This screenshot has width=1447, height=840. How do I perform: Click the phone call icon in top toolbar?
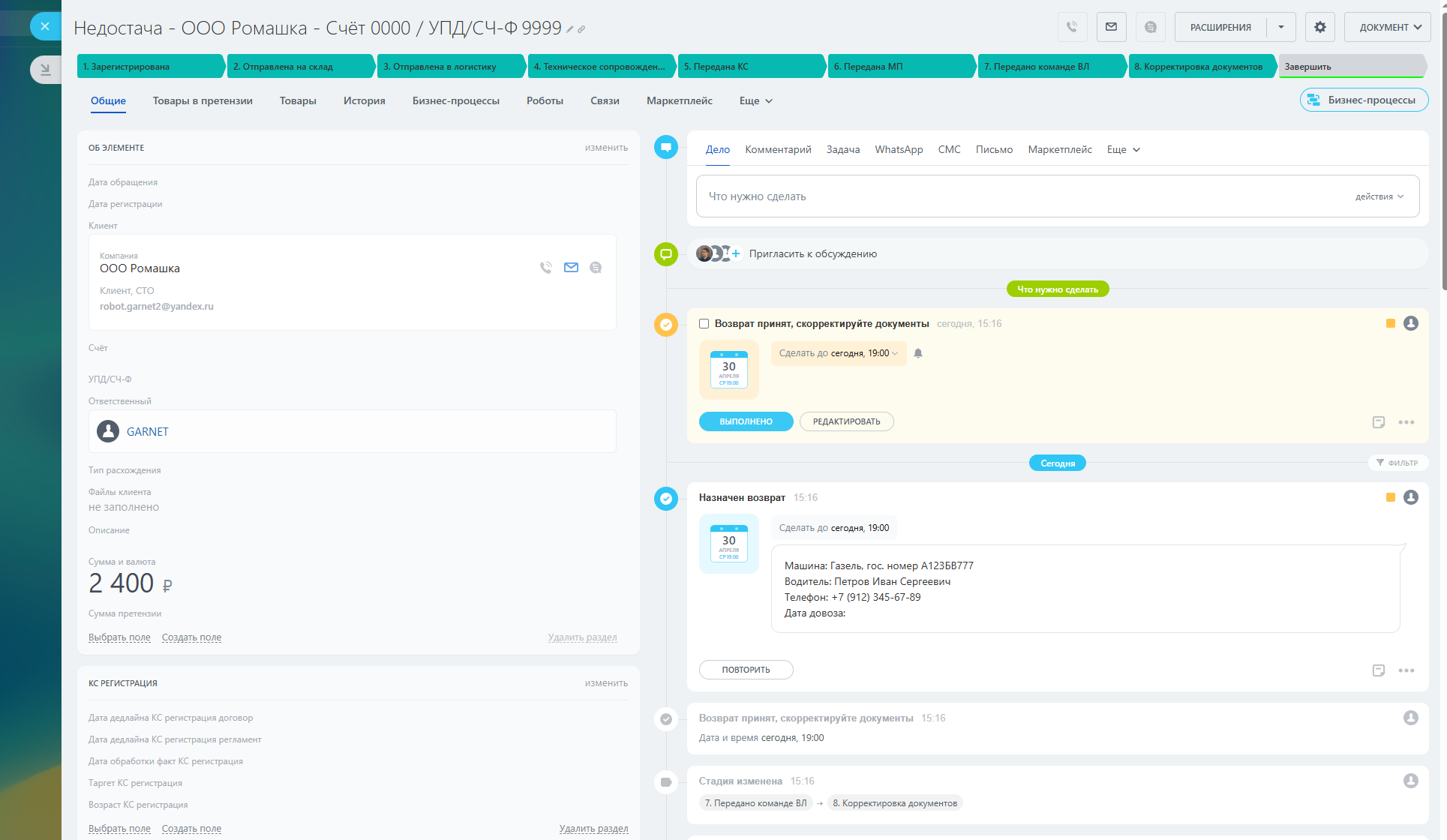click(1072, 27)
